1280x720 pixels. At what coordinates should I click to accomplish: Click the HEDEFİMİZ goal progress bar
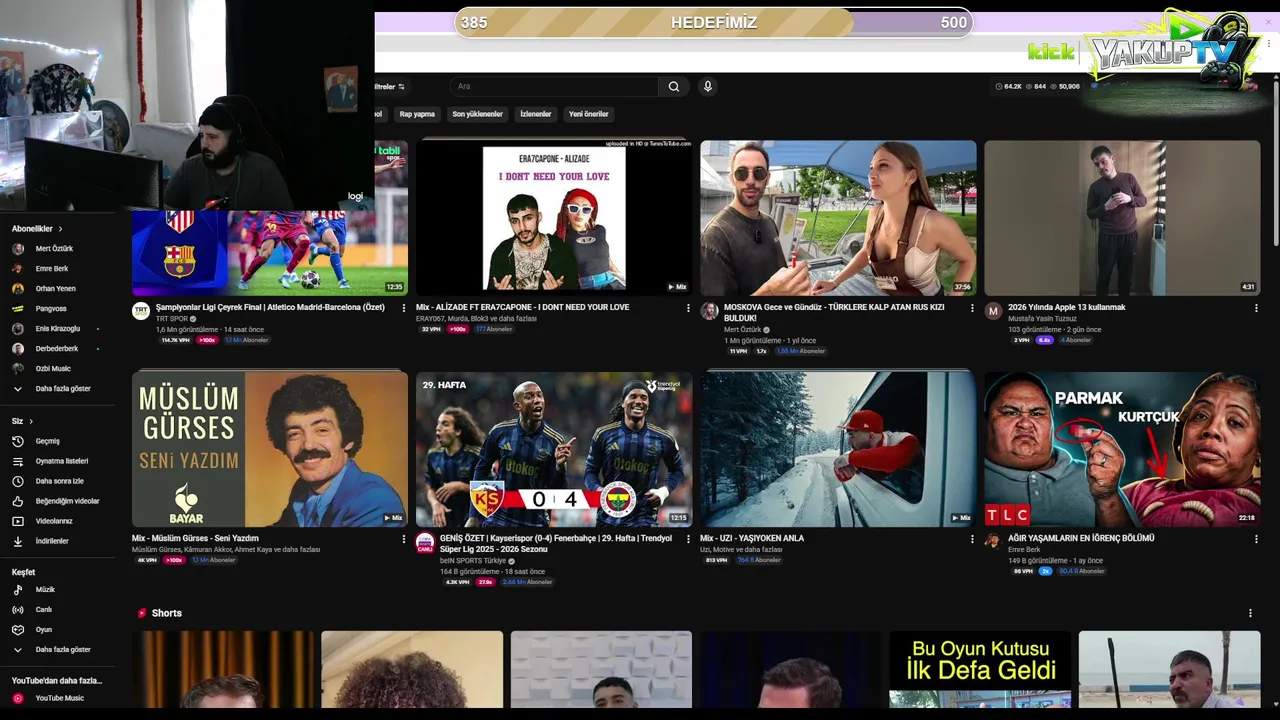coord(714,22)
